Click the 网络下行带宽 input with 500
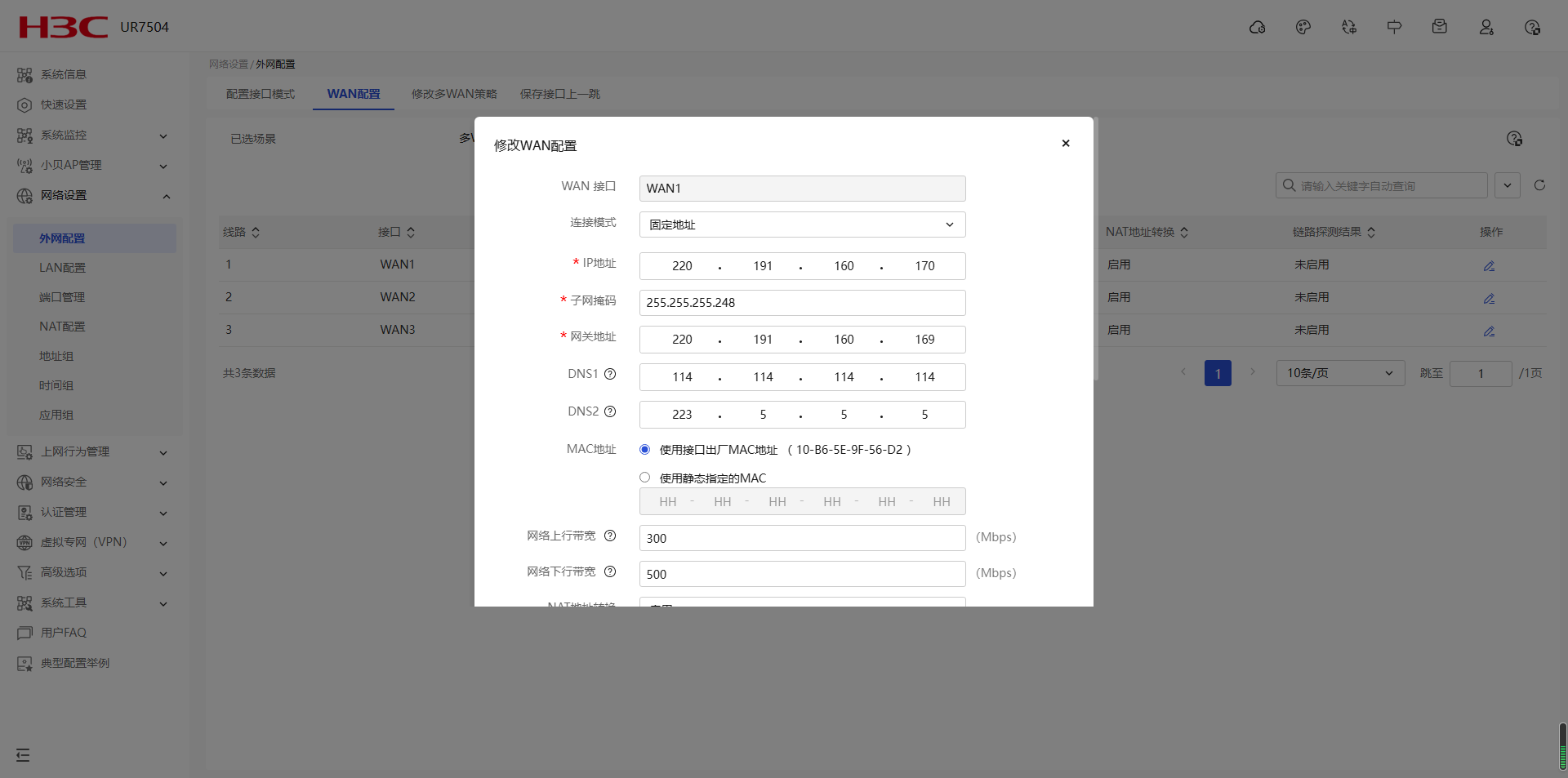The image size is (1568, 778). tap(802, 574)
